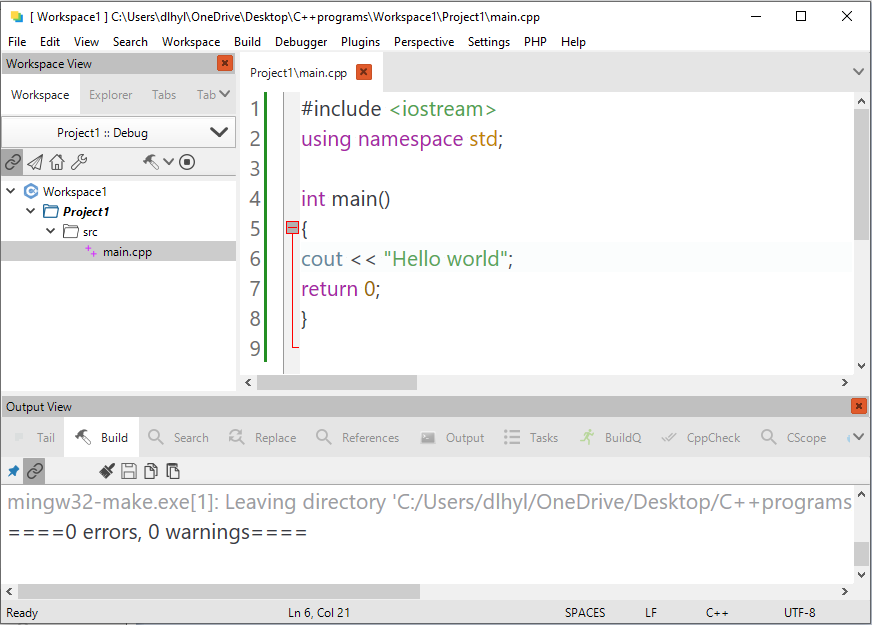
Task: Open the Project1 :: Debug configuration dropdown
Action: point(118,132)
